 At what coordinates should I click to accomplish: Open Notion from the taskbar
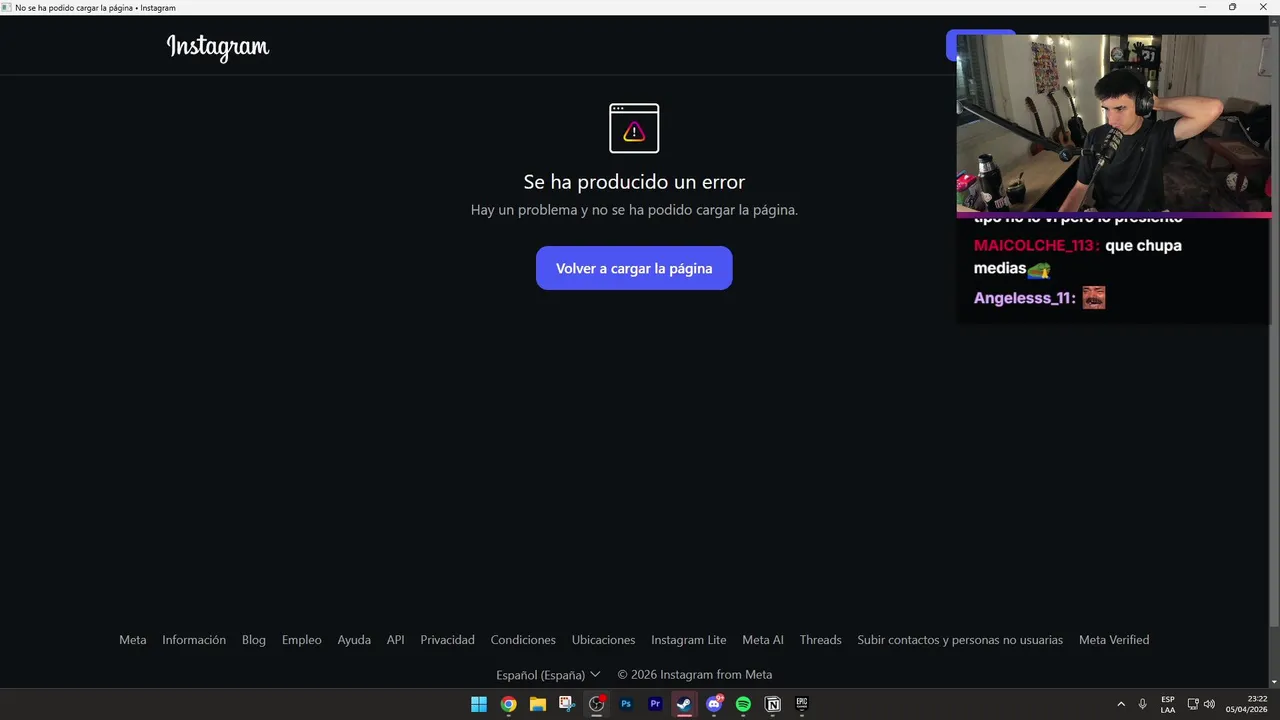pyautogui.click(x=772, y=704)
